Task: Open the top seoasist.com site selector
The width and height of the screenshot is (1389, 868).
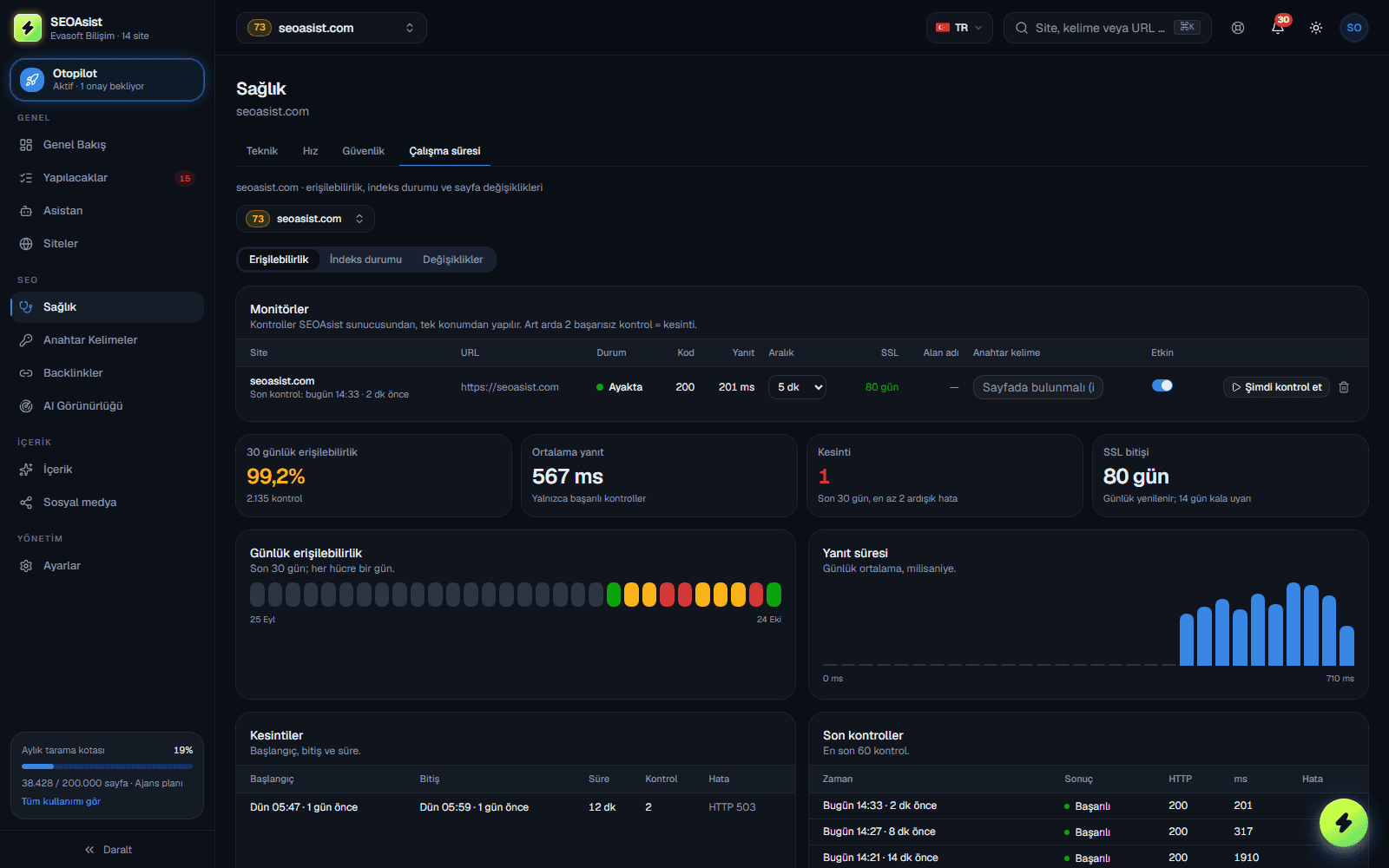Action: tap(331, 28)
